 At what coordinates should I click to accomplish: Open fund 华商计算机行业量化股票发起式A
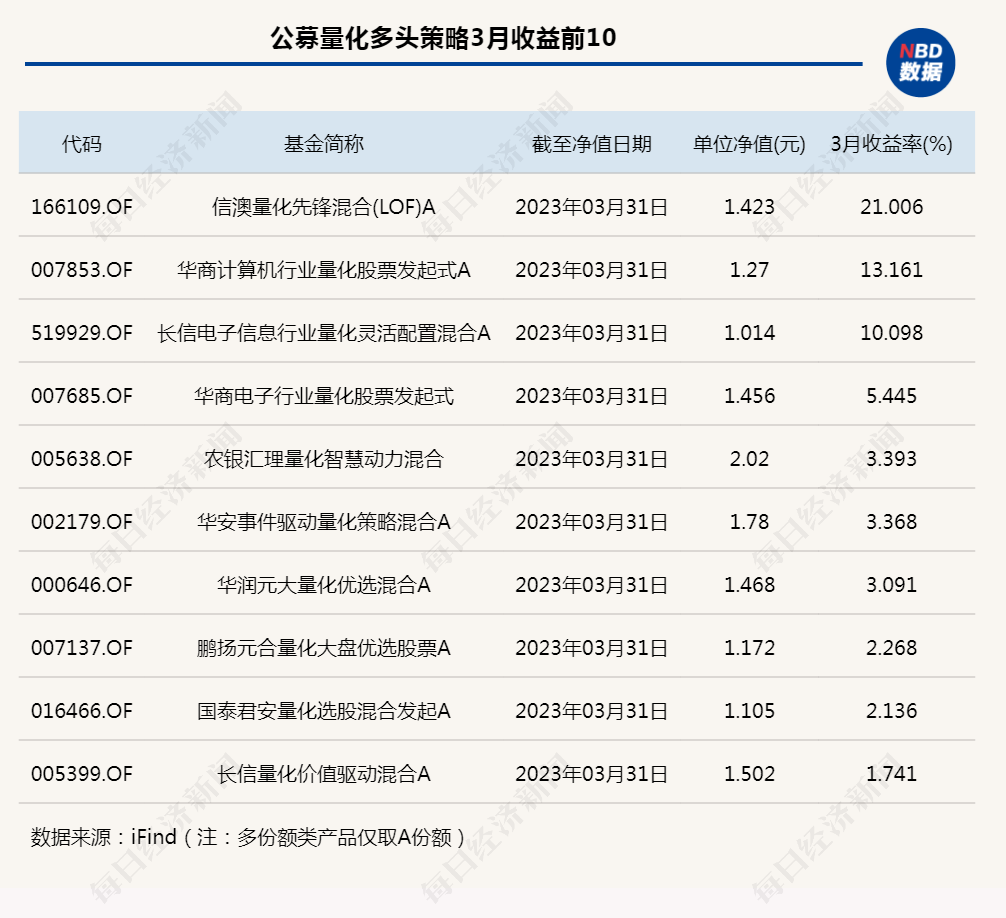[x=323, y=270]
